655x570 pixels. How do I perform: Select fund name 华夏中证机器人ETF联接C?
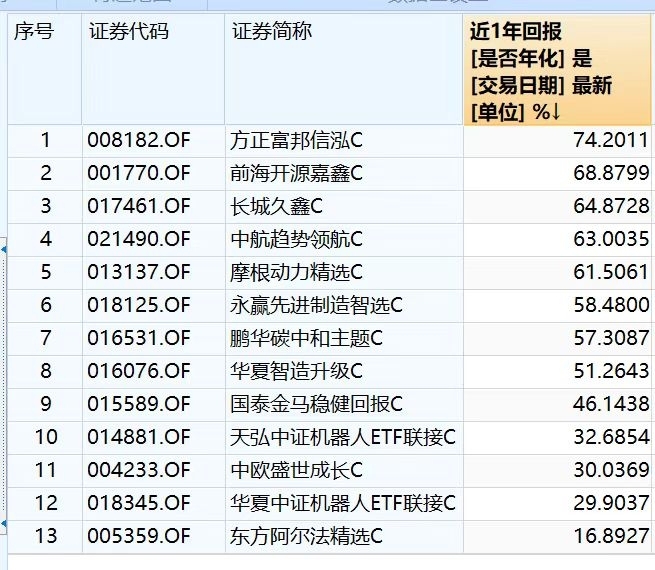pyautogui.click(x=343, y=504)
